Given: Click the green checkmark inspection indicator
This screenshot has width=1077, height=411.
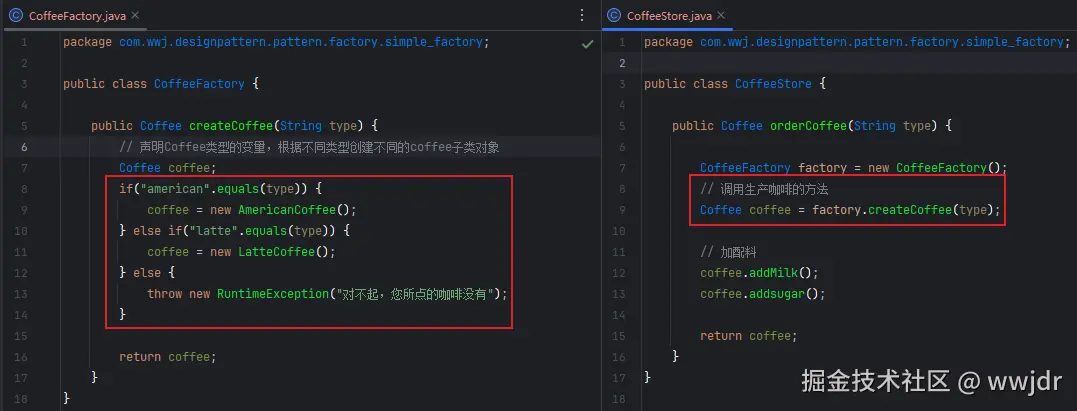Looking at the screenshot, I should [x=587, y=43].
